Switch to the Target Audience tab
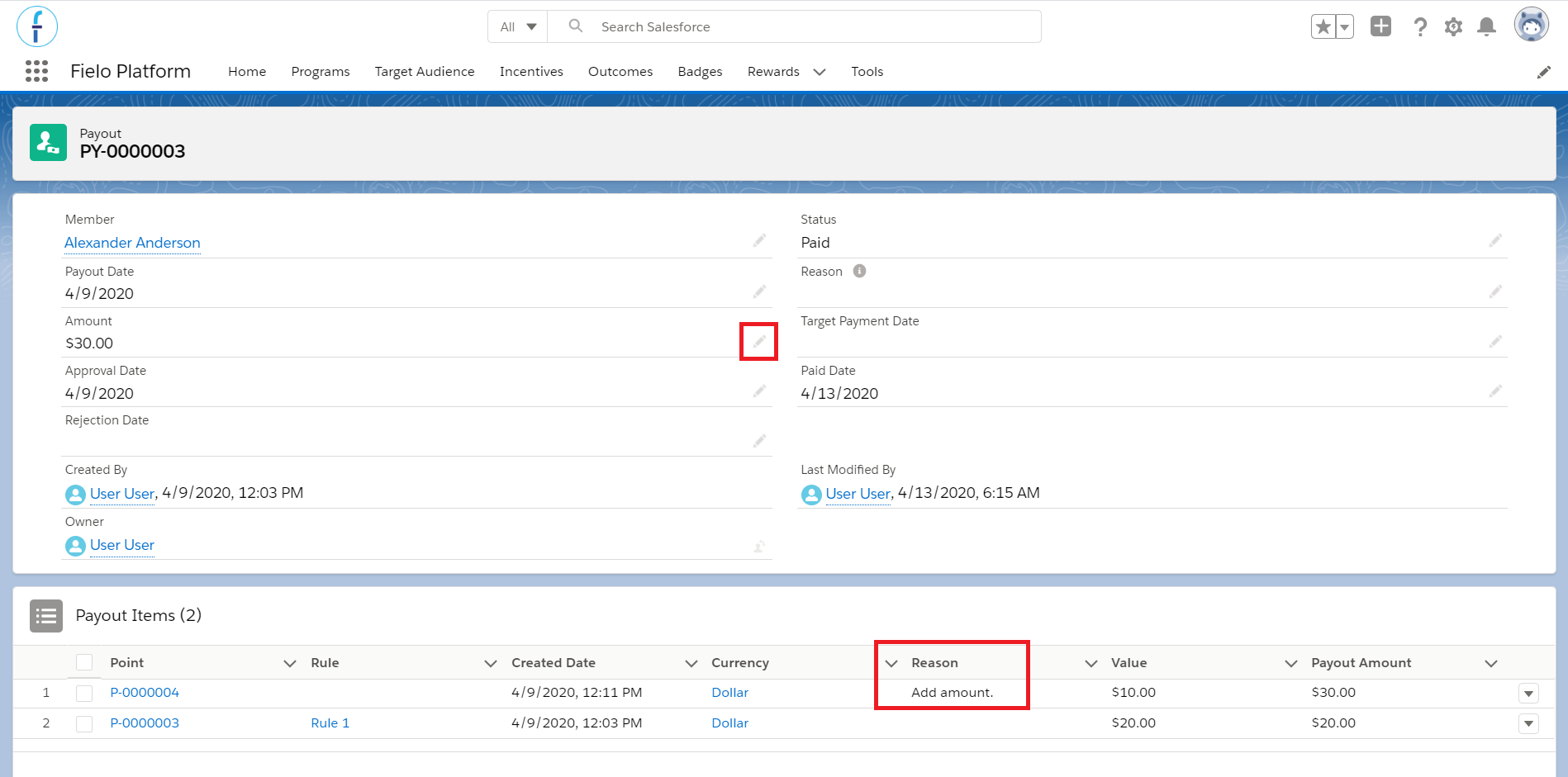 425,72
